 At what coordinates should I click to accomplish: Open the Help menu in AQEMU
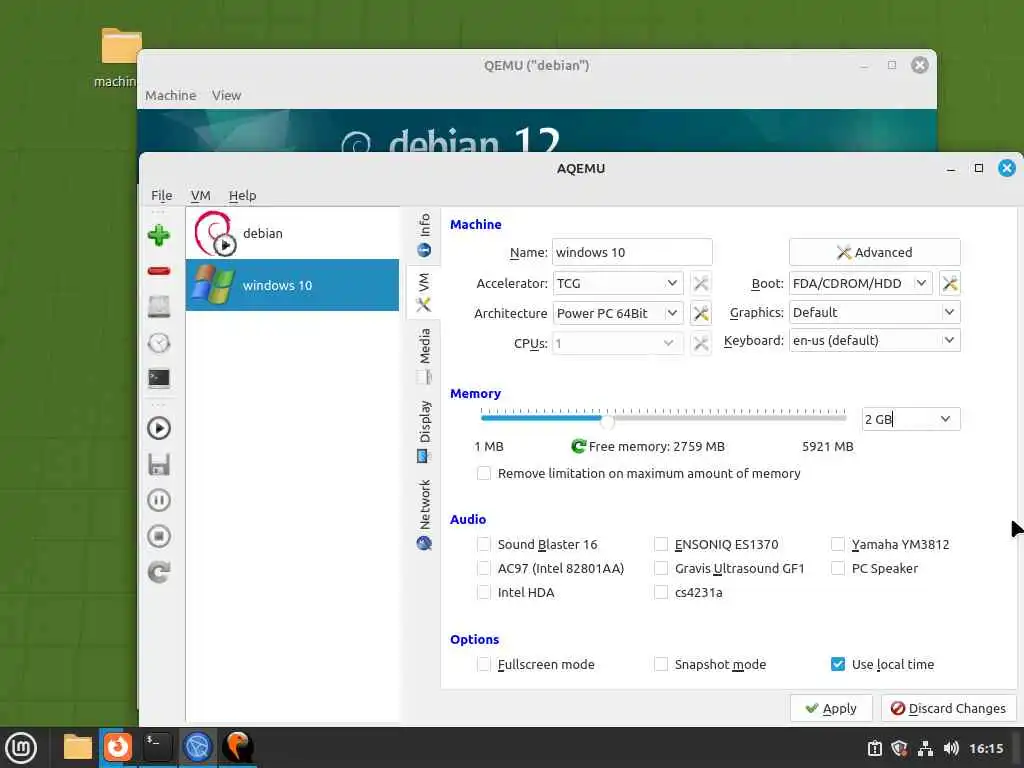242,195
